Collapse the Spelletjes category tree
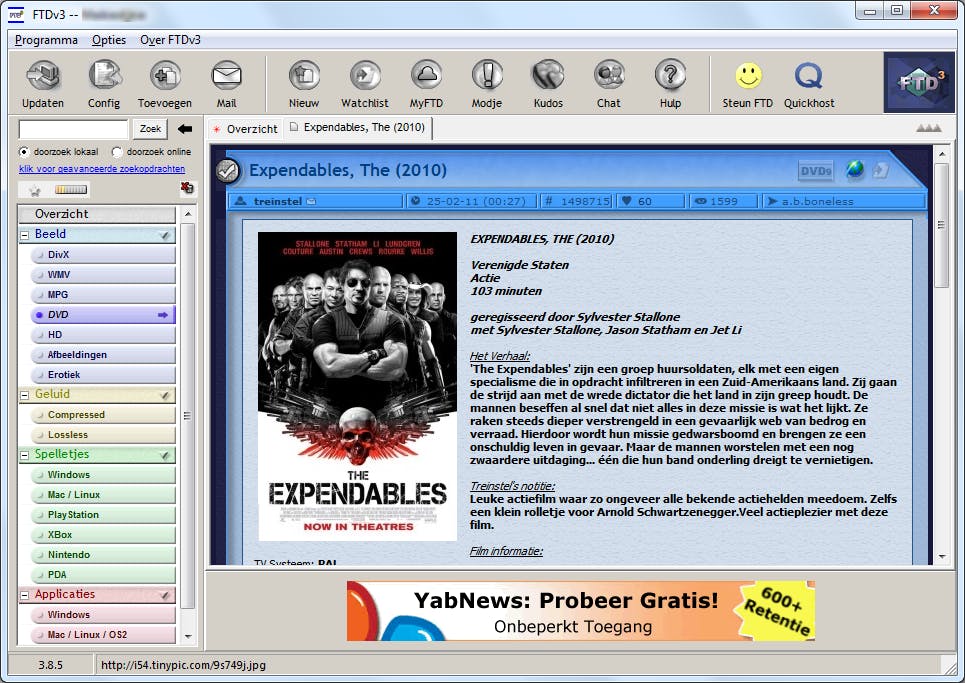The width and height of the screenshot is (965, 683). 25,455
